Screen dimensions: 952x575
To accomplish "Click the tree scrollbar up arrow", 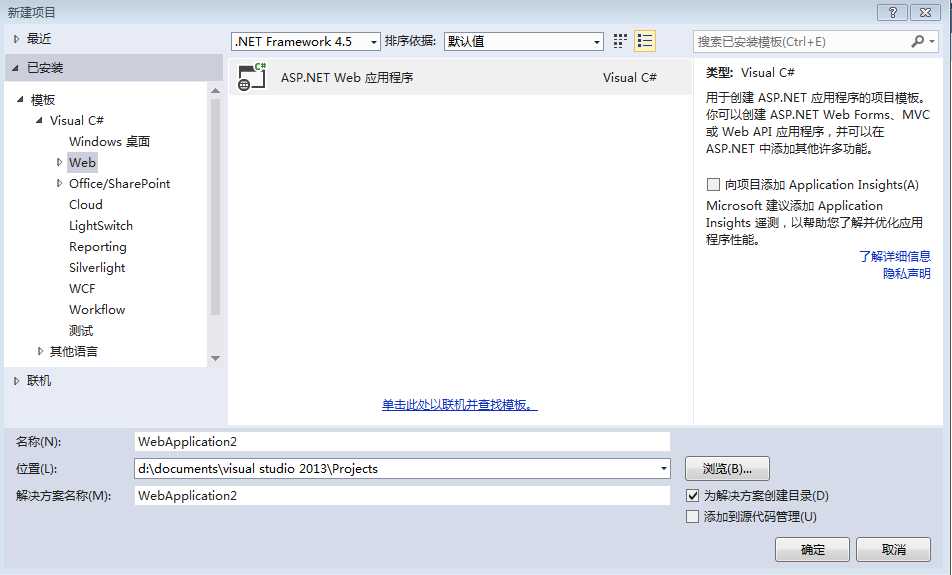I will (x=215, y=90).
